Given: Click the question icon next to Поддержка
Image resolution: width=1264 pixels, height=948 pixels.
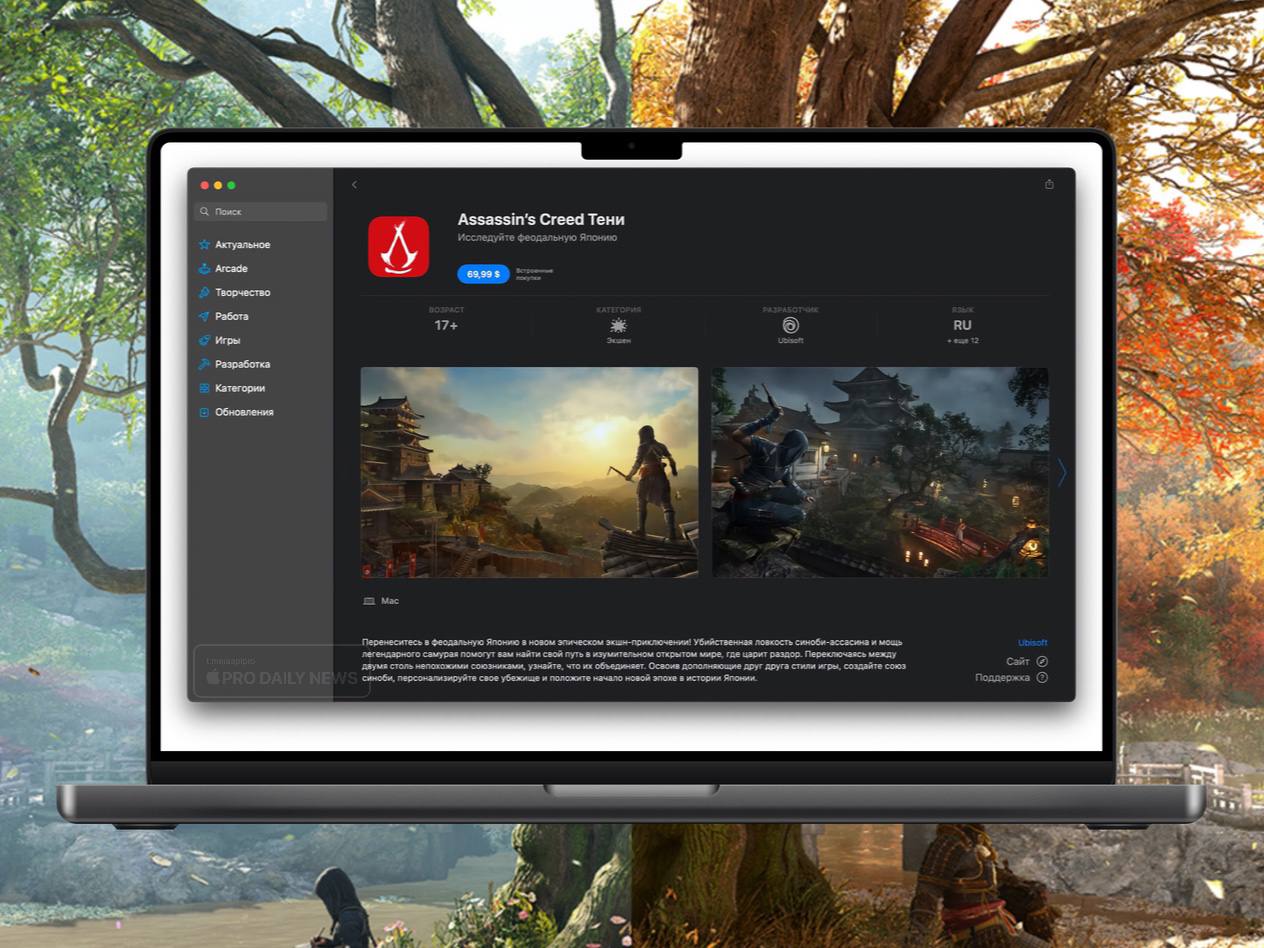Looking at the screenshot, I should [x=1042, y=678].
